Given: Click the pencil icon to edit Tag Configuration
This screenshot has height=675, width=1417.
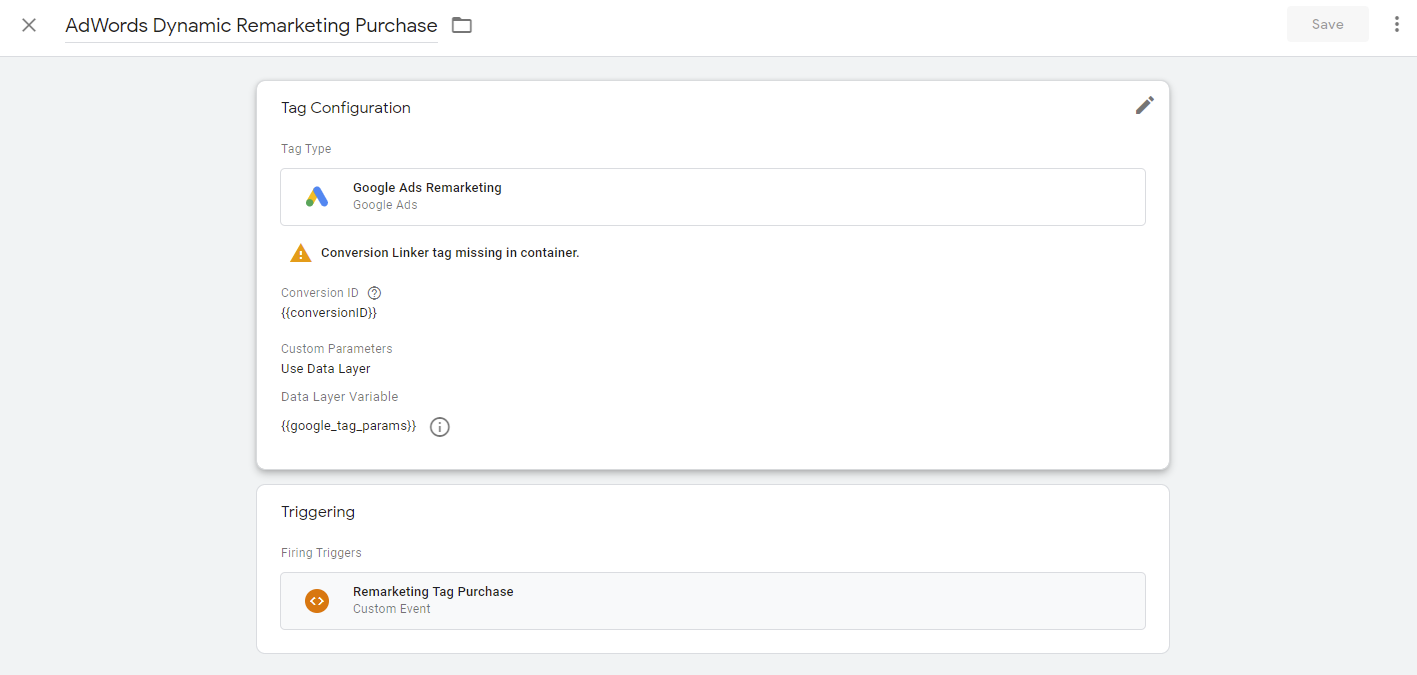Looking at the screenshot, I should [x=1144, y=105].
